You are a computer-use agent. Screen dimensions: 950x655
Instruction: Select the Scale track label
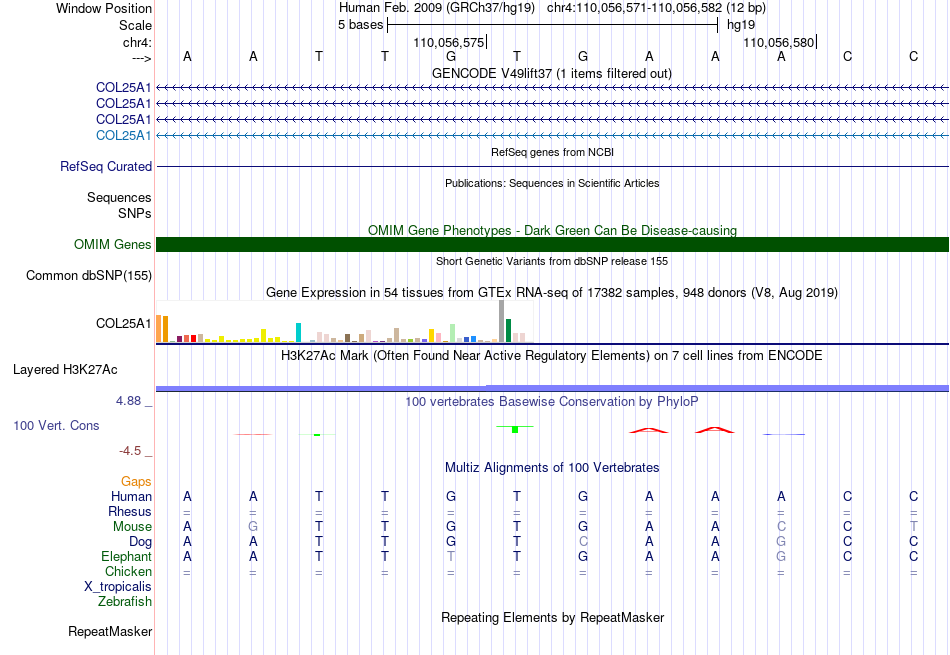135,25
